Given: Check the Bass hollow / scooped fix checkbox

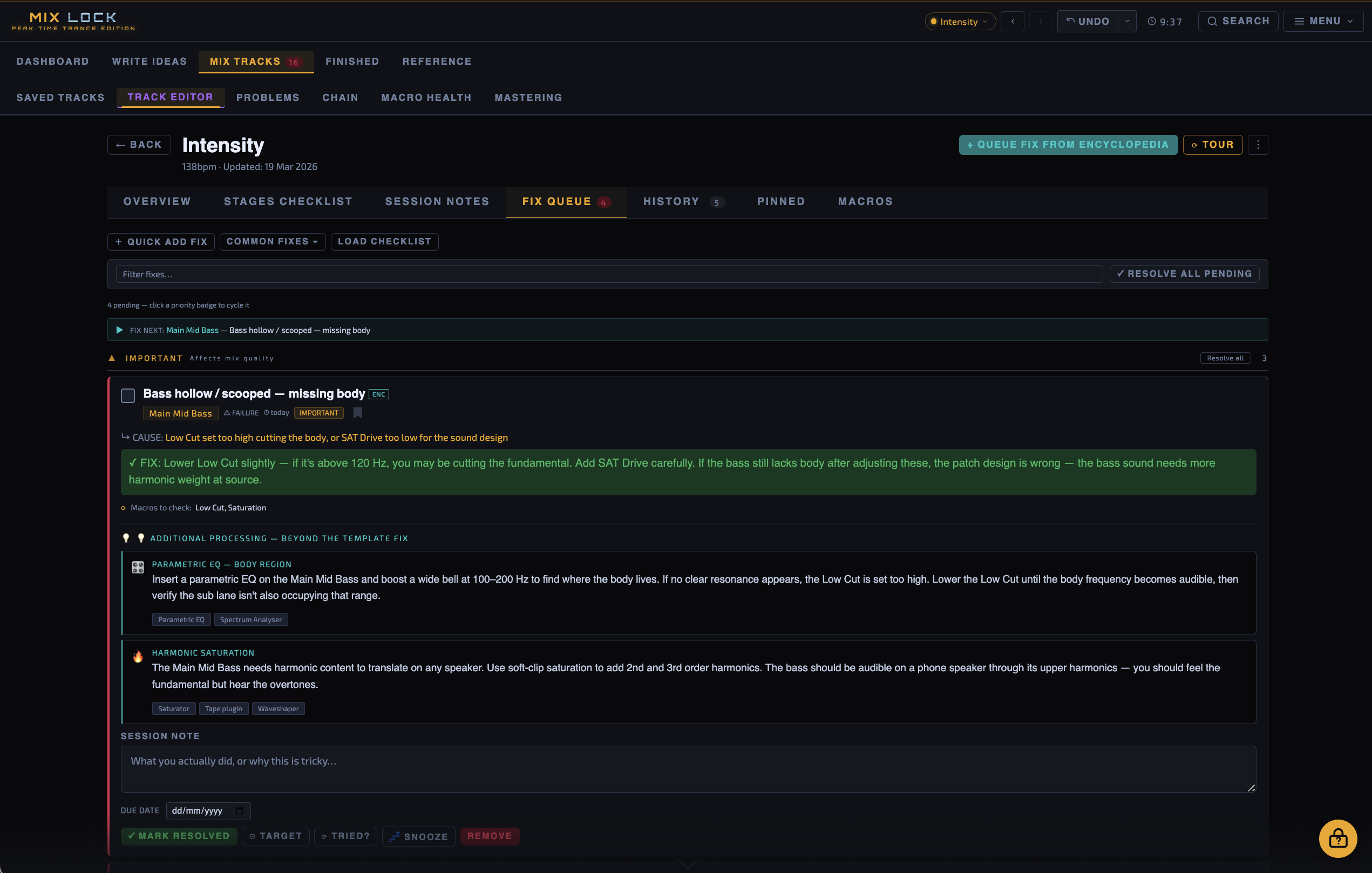Looking at the screenshot, I should [128, 395].
